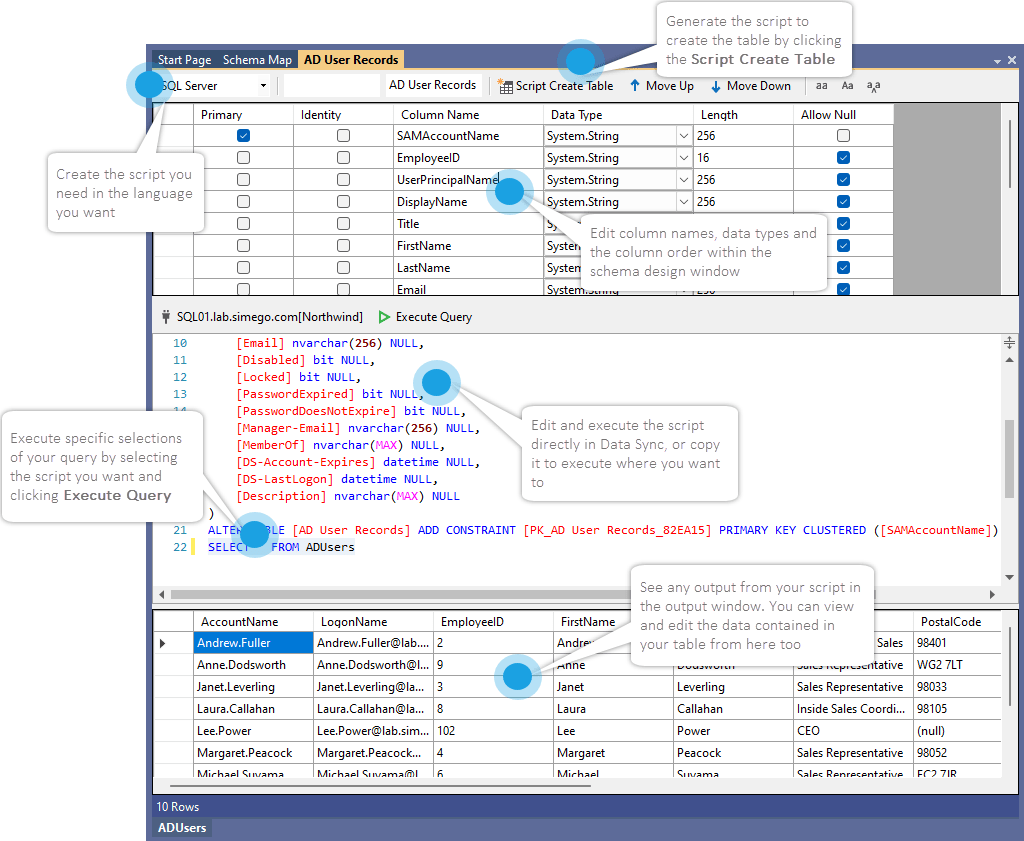This screenshot has height=841, width=1024.
Task: Check Allow Null for SAMAccountName
Action: point(844,136)
